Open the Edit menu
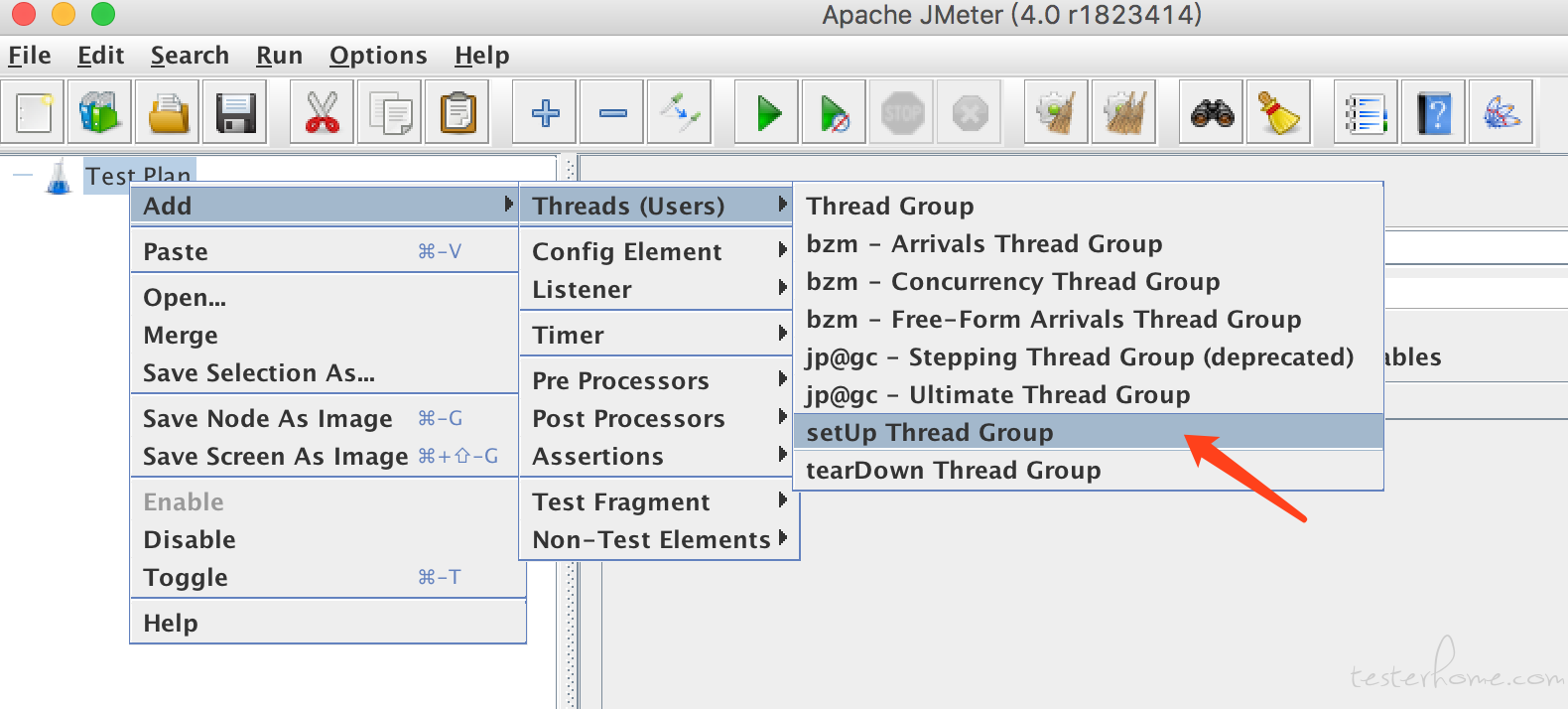 point(101,56)
